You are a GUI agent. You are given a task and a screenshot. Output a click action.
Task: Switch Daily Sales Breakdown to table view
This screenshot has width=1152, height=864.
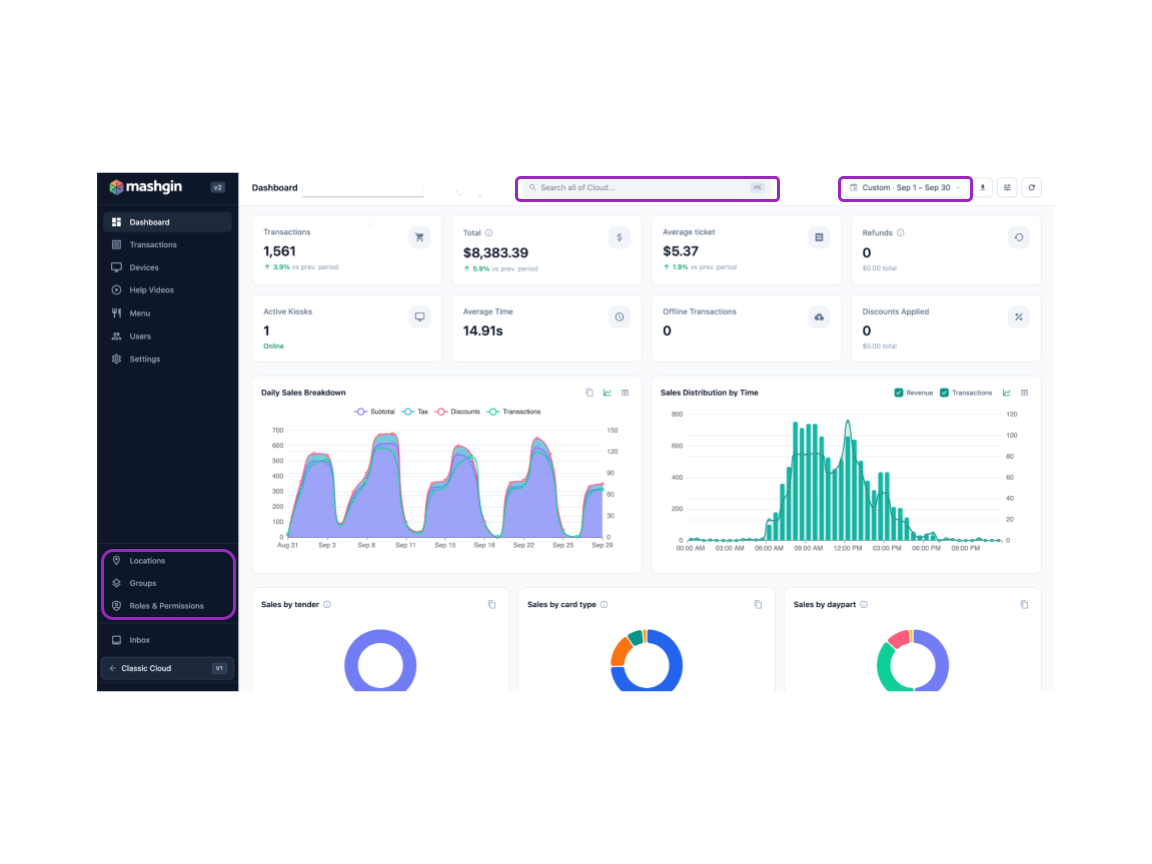point(625,393)
